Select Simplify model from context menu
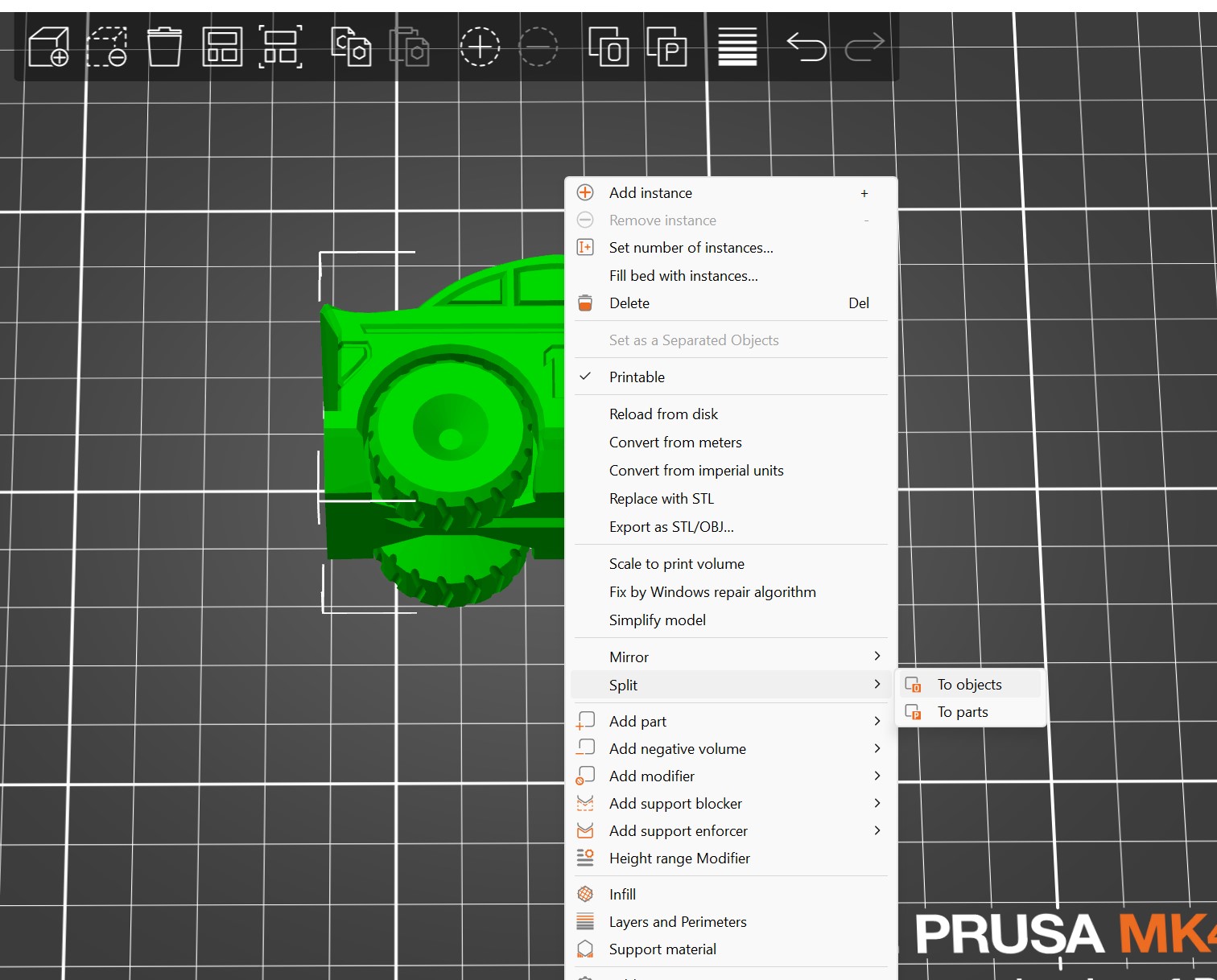The width and height of the screenshot is (1217, 980). point(657,620)
